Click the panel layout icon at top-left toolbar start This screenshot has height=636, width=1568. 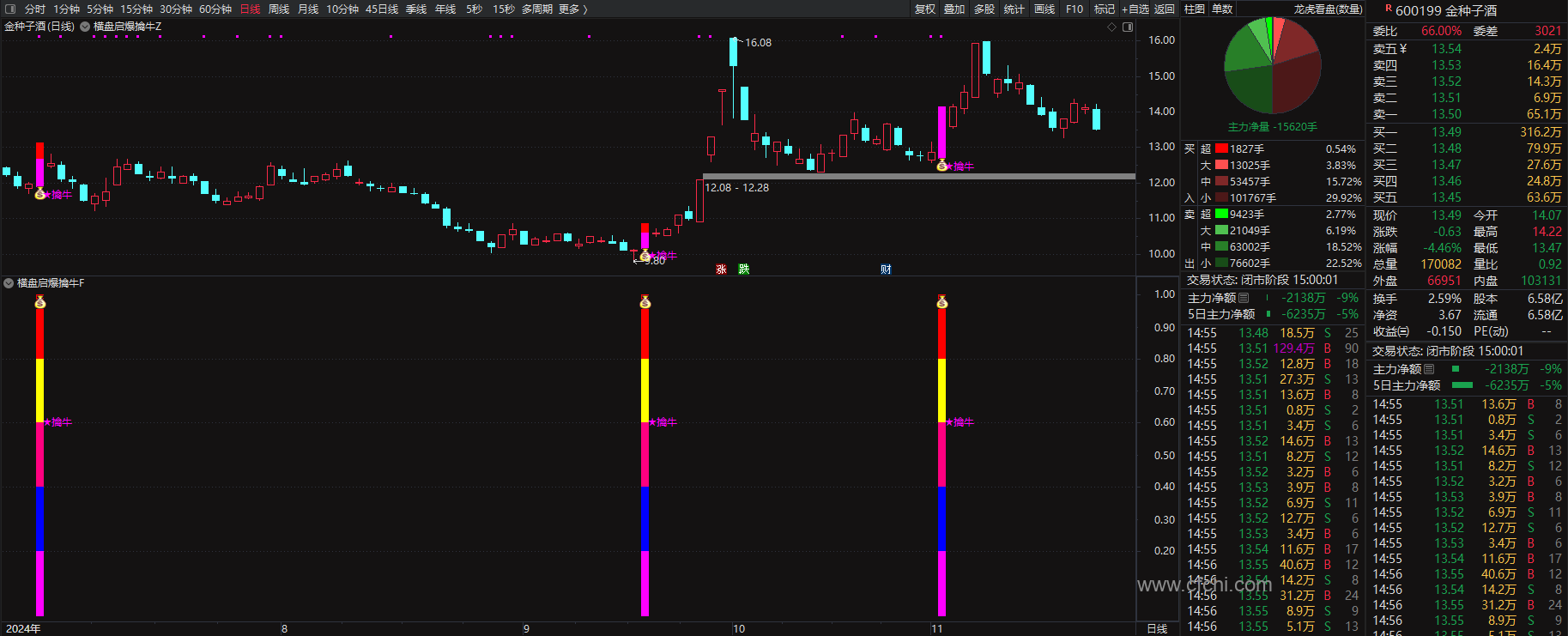10,9
